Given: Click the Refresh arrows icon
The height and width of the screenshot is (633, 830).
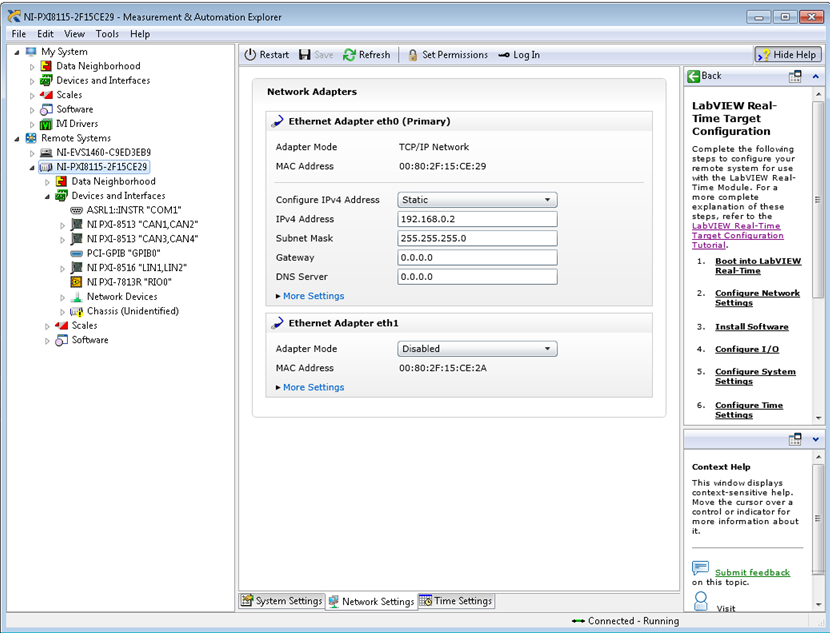Looking at the screenshot, I should point(349,55).
